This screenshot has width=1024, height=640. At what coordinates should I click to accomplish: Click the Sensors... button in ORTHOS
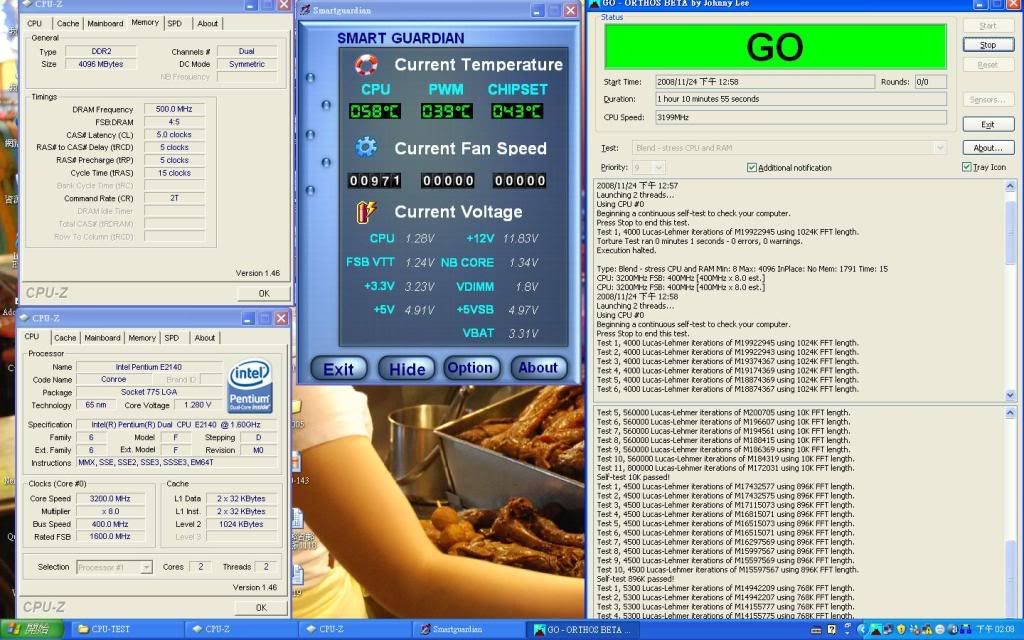pos(988,99)
